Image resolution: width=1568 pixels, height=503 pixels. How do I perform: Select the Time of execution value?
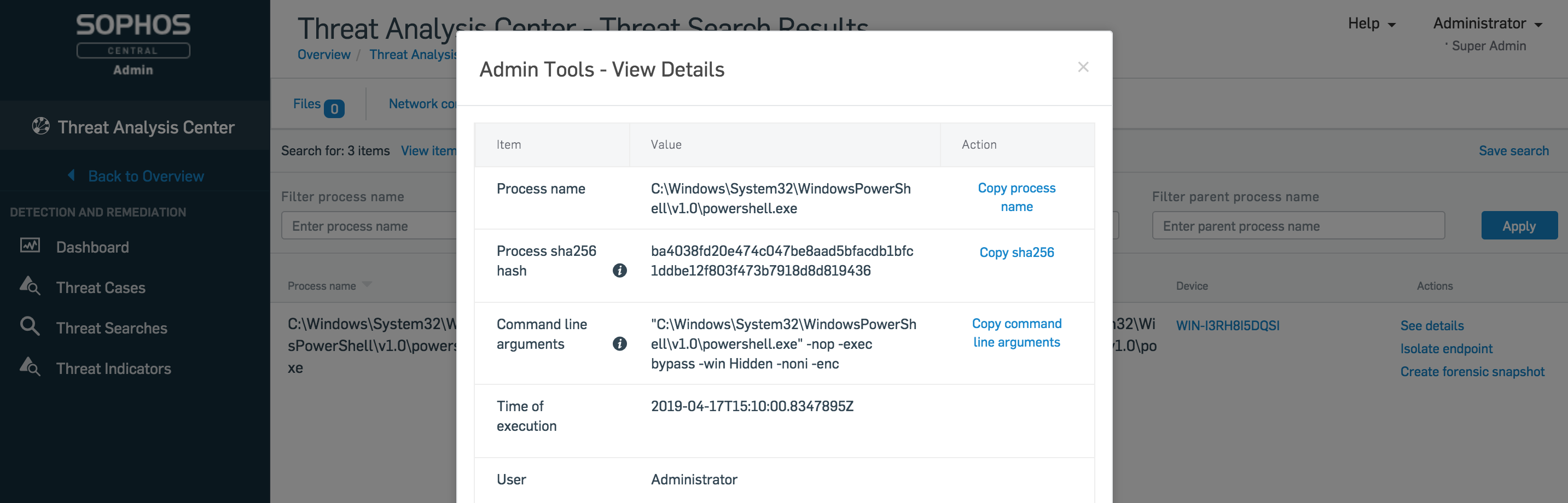tap(752, 406)
